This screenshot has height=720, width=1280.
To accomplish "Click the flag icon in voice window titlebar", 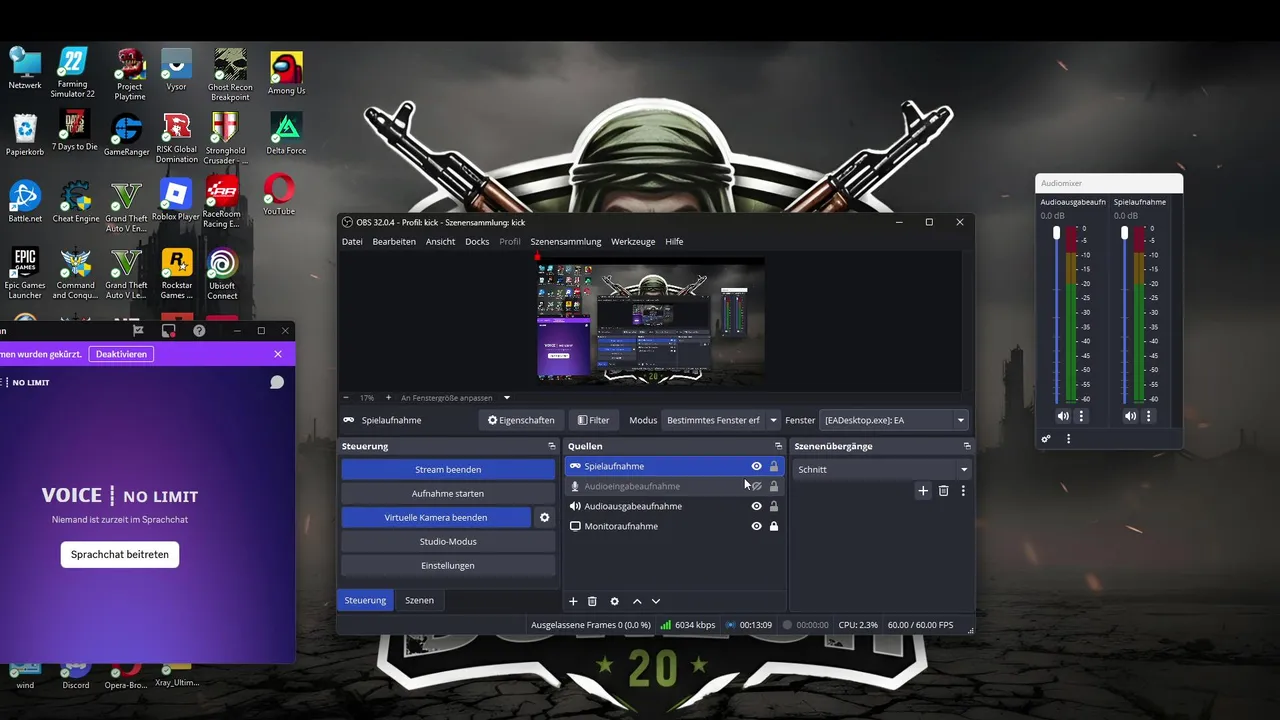I will point(138,331).
